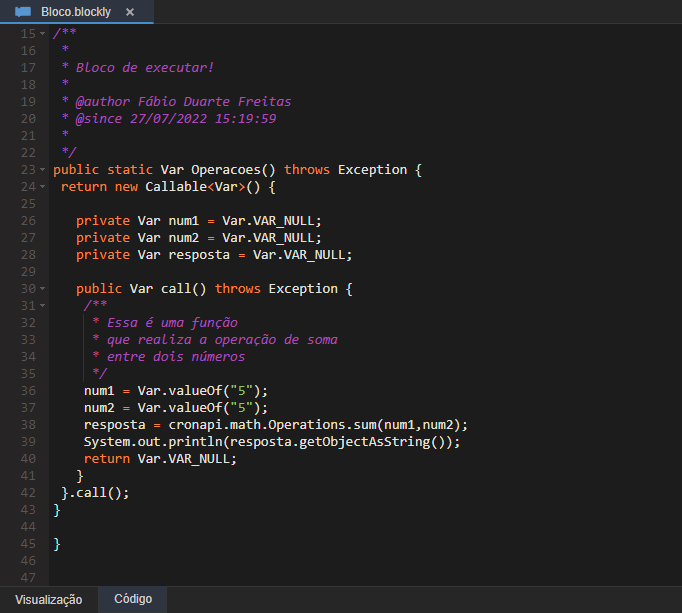
Task: Click line number 36 in gutter
Action: [28, 390]
